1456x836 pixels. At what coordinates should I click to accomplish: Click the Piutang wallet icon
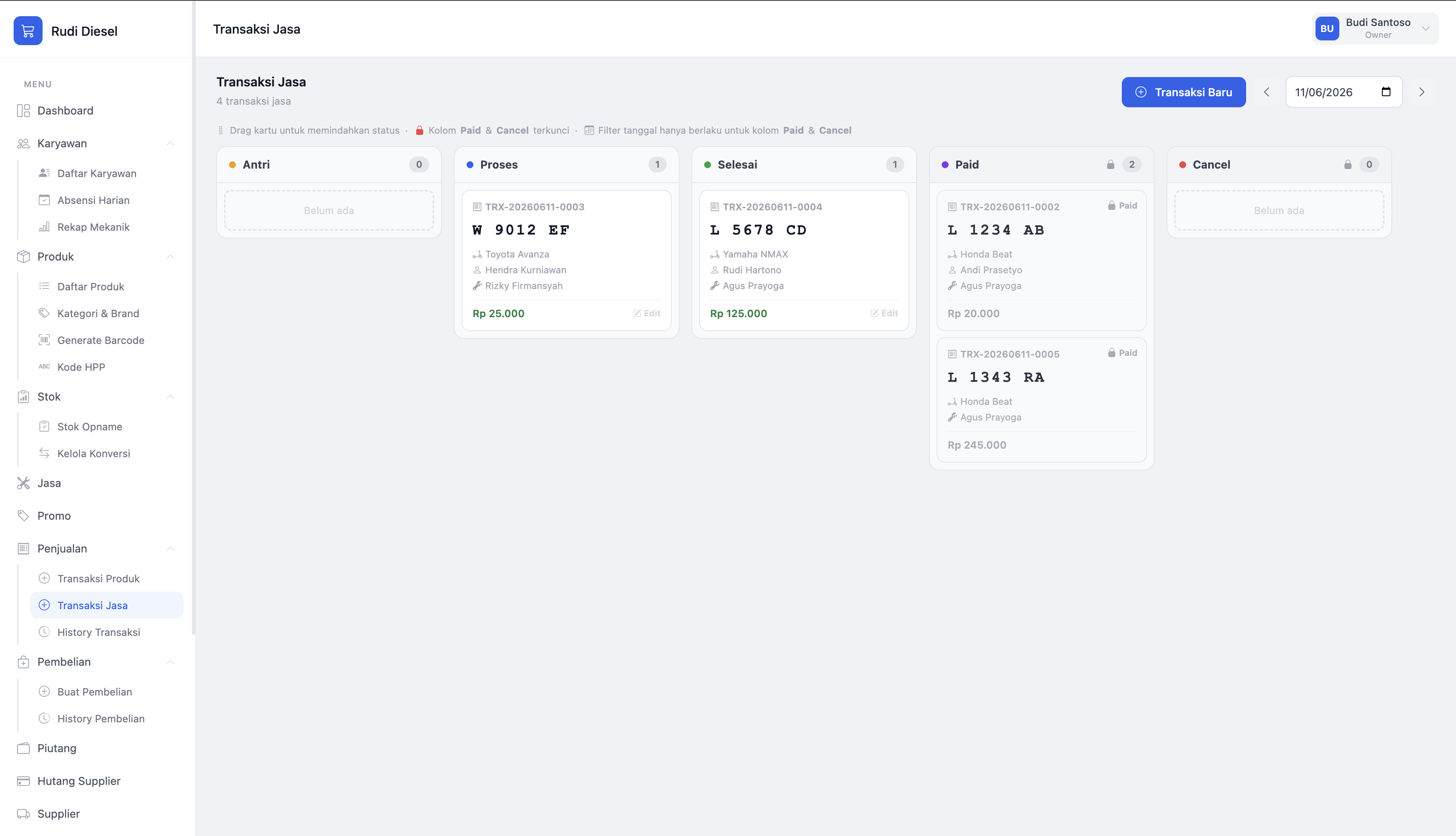23,748
